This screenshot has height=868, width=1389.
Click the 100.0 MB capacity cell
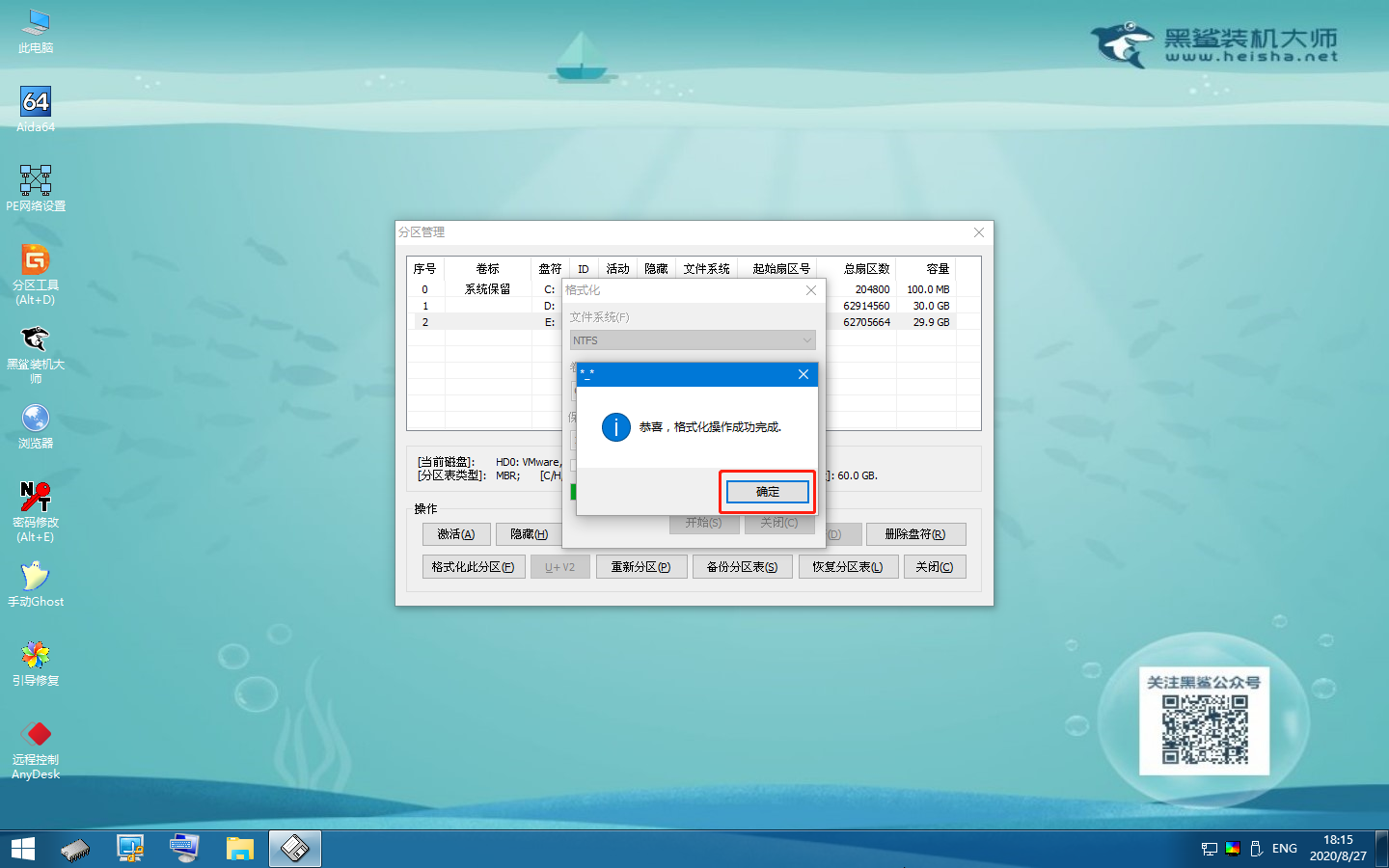coord(928,289)
